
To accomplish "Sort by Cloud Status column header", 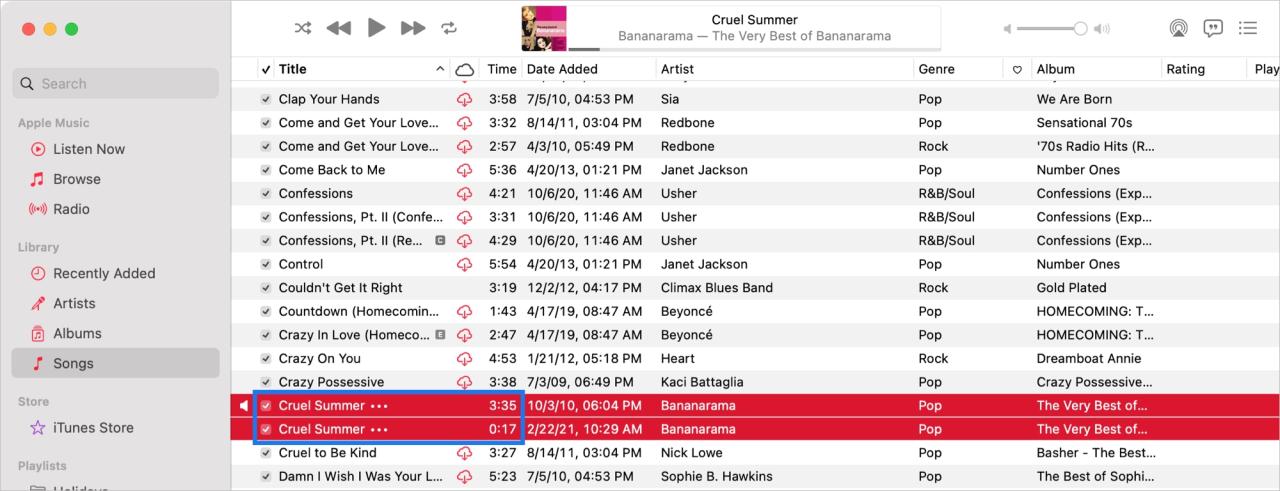I will pos(464,69).
